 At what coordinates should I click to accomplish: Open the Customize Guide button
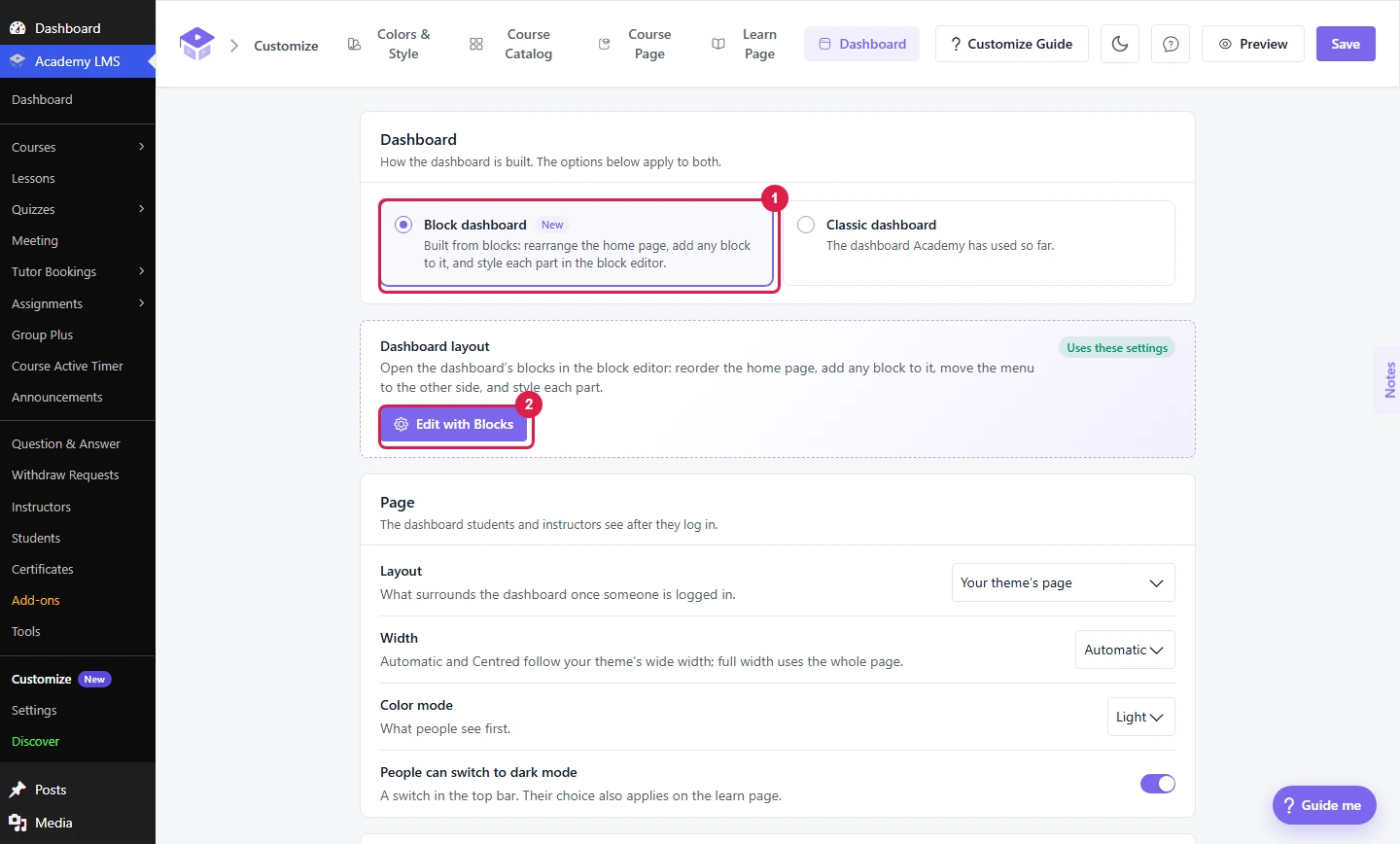[1011, 44]
